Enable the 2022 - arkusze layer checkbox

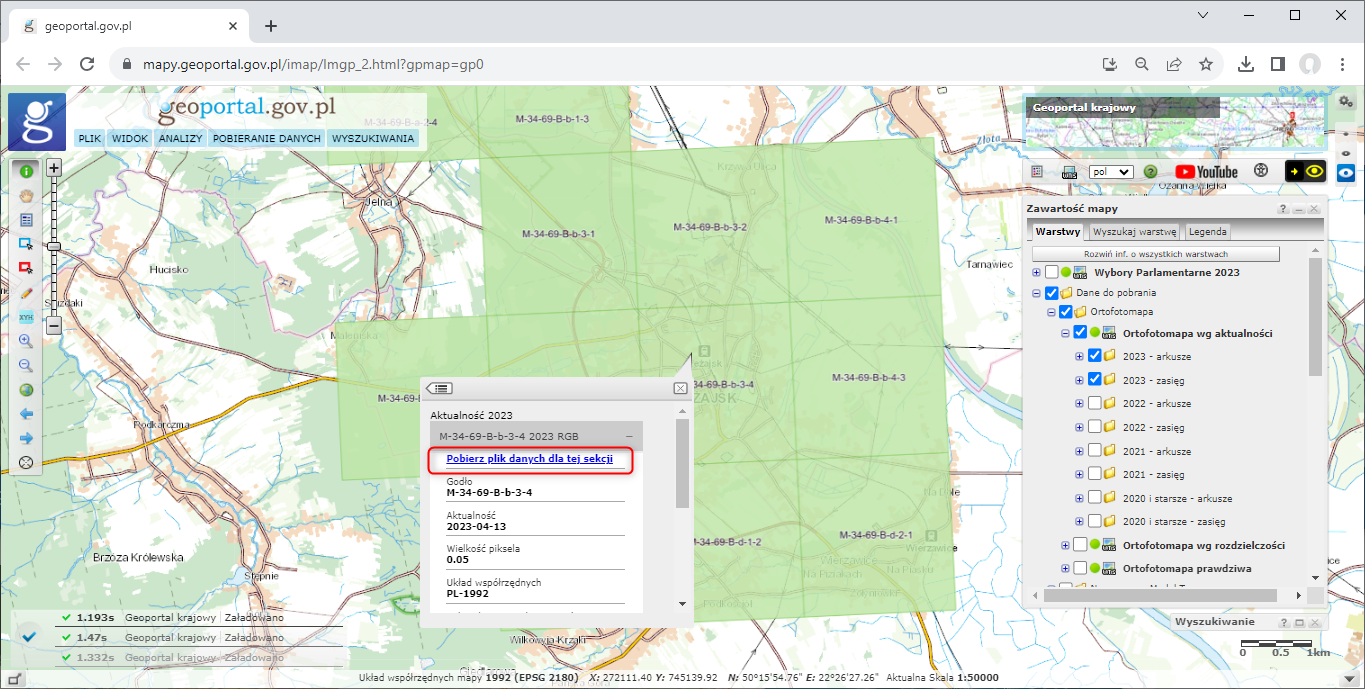coord(1095,403)
